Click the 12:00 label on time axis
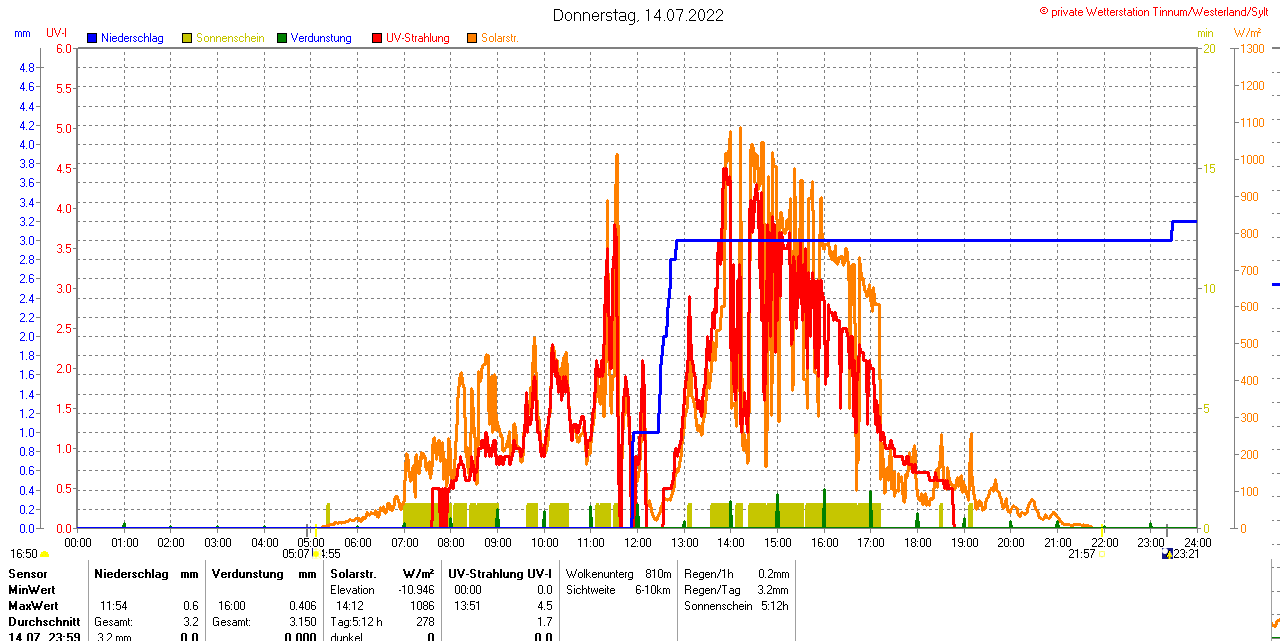The image size is (1280, 641). 637,542
